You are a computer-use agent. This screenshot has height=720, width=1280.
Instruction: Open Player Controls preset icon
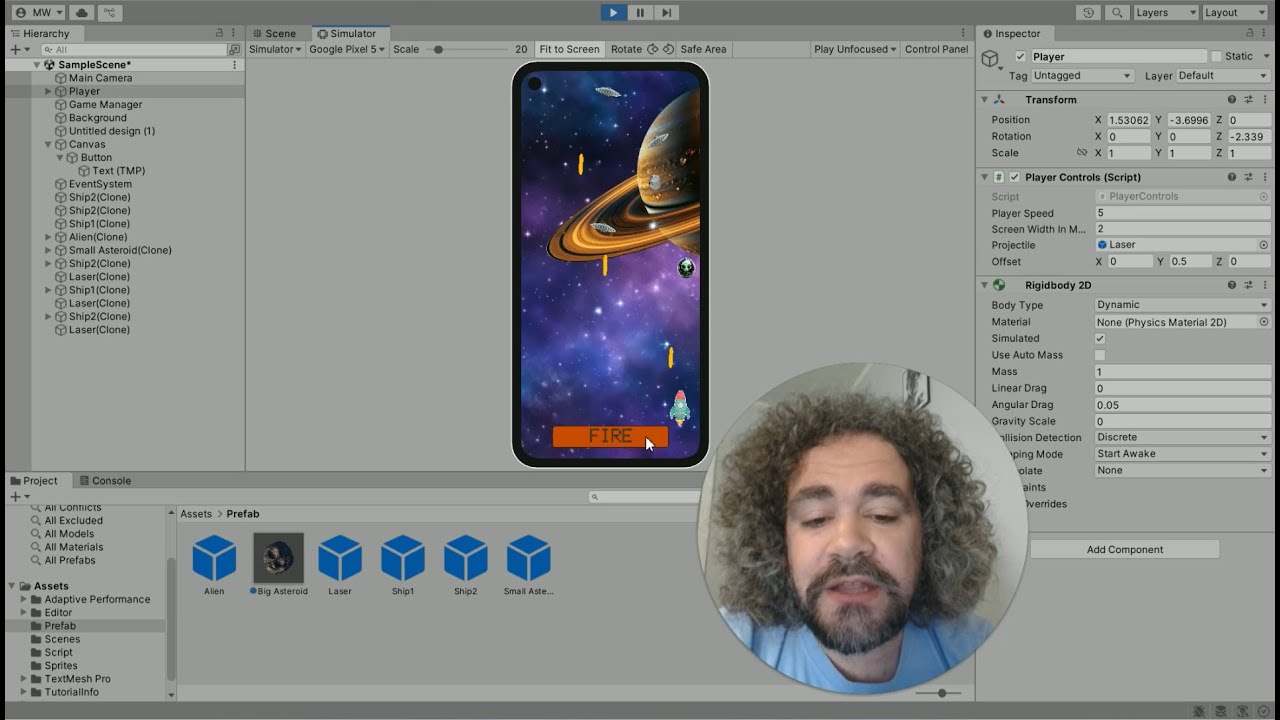click(1248, 177)
